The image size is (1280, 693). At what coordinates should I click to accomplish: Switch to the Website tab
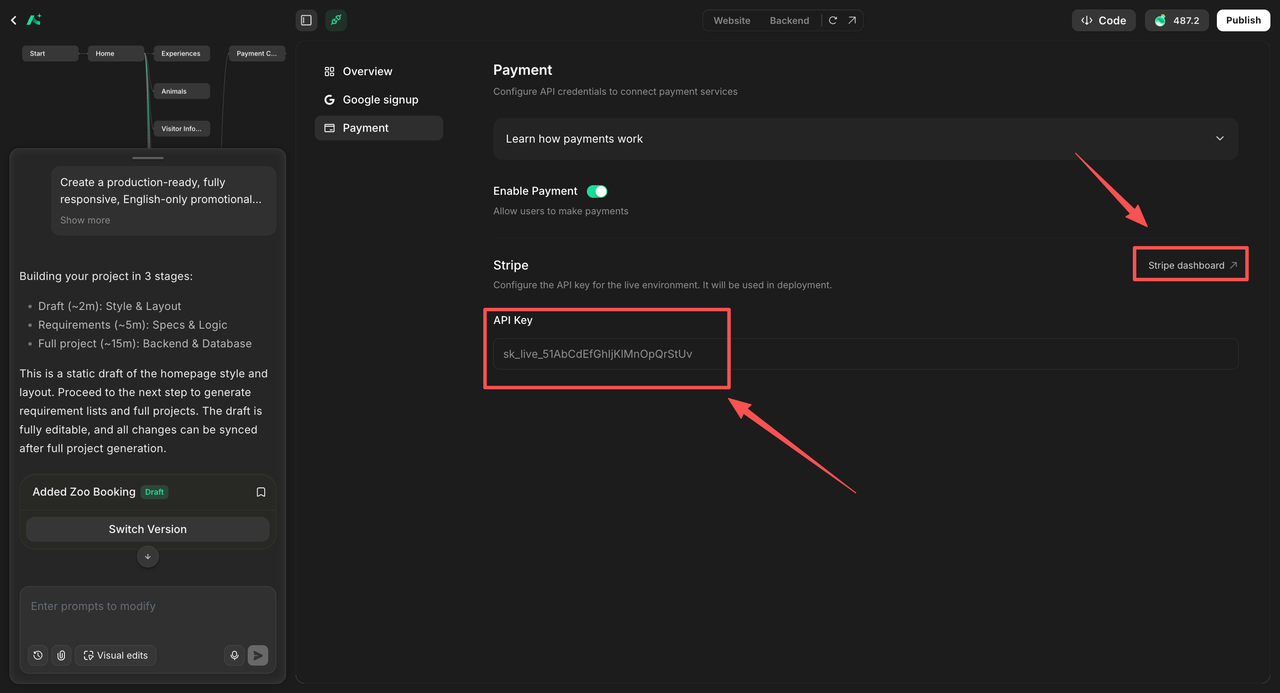pos(732,20)
